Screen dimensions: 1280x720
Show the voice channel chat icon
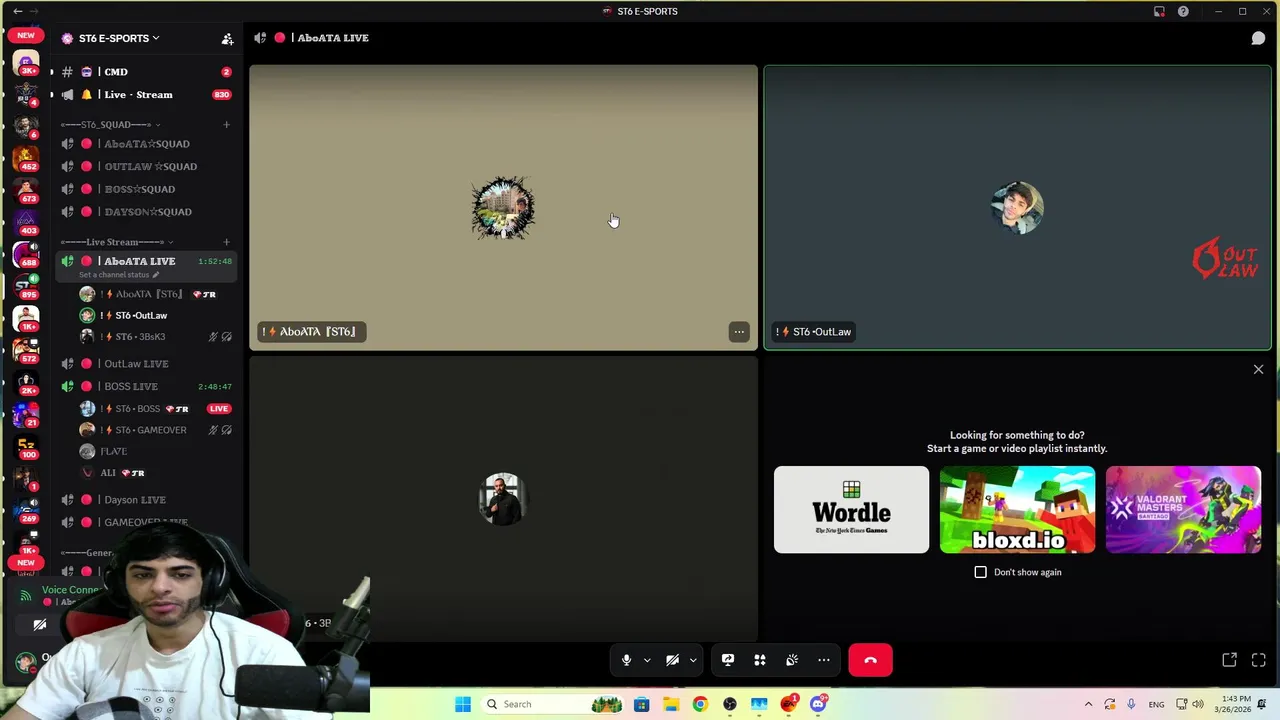point(1258,38)
